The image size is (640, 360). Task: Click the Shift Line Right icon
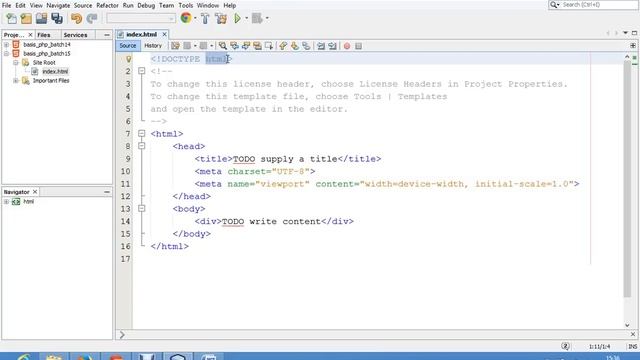pos(332,46)
